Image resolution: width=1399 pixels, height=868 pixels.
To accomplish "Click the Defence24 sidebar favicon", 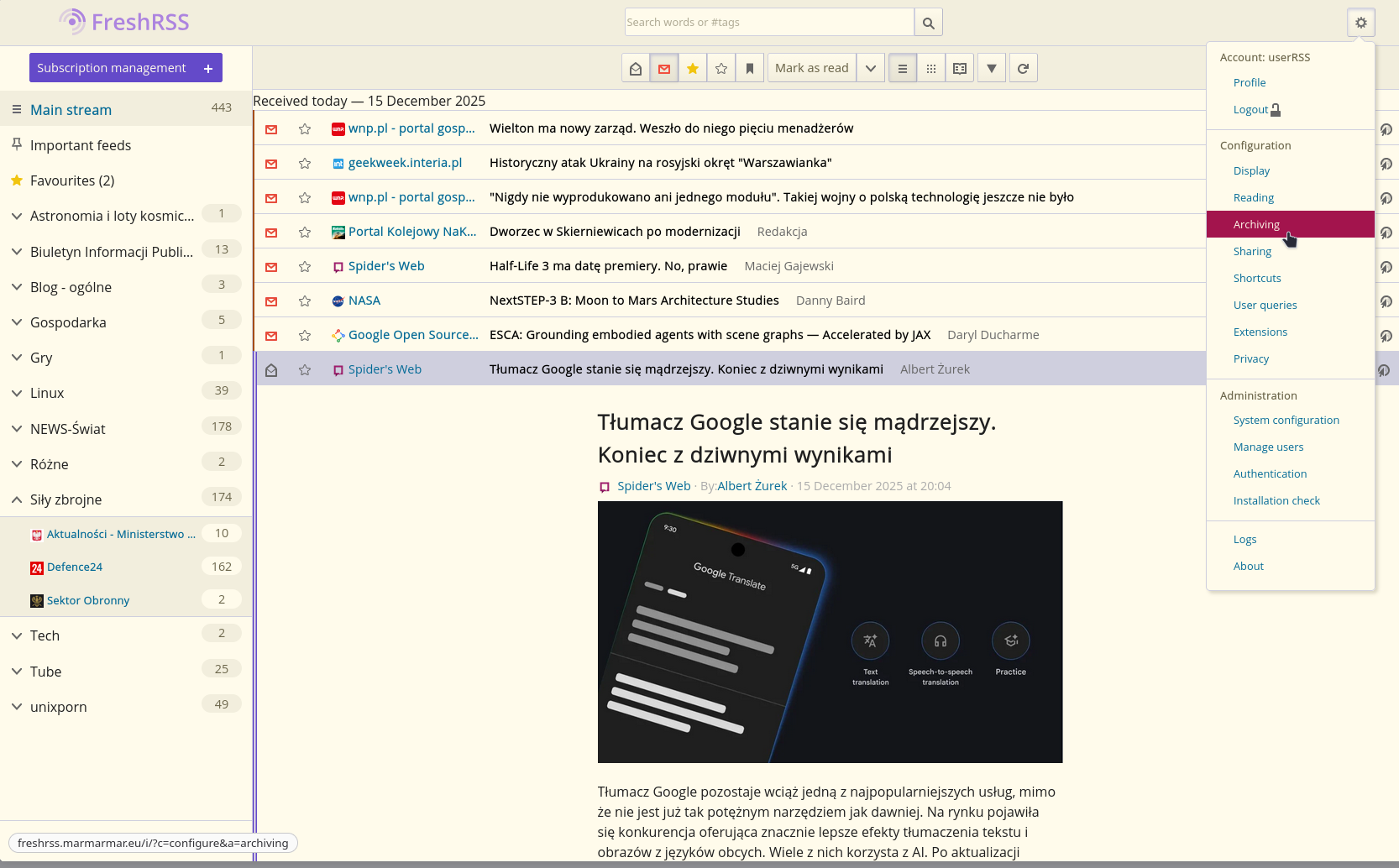I will (x=37, y=568).
